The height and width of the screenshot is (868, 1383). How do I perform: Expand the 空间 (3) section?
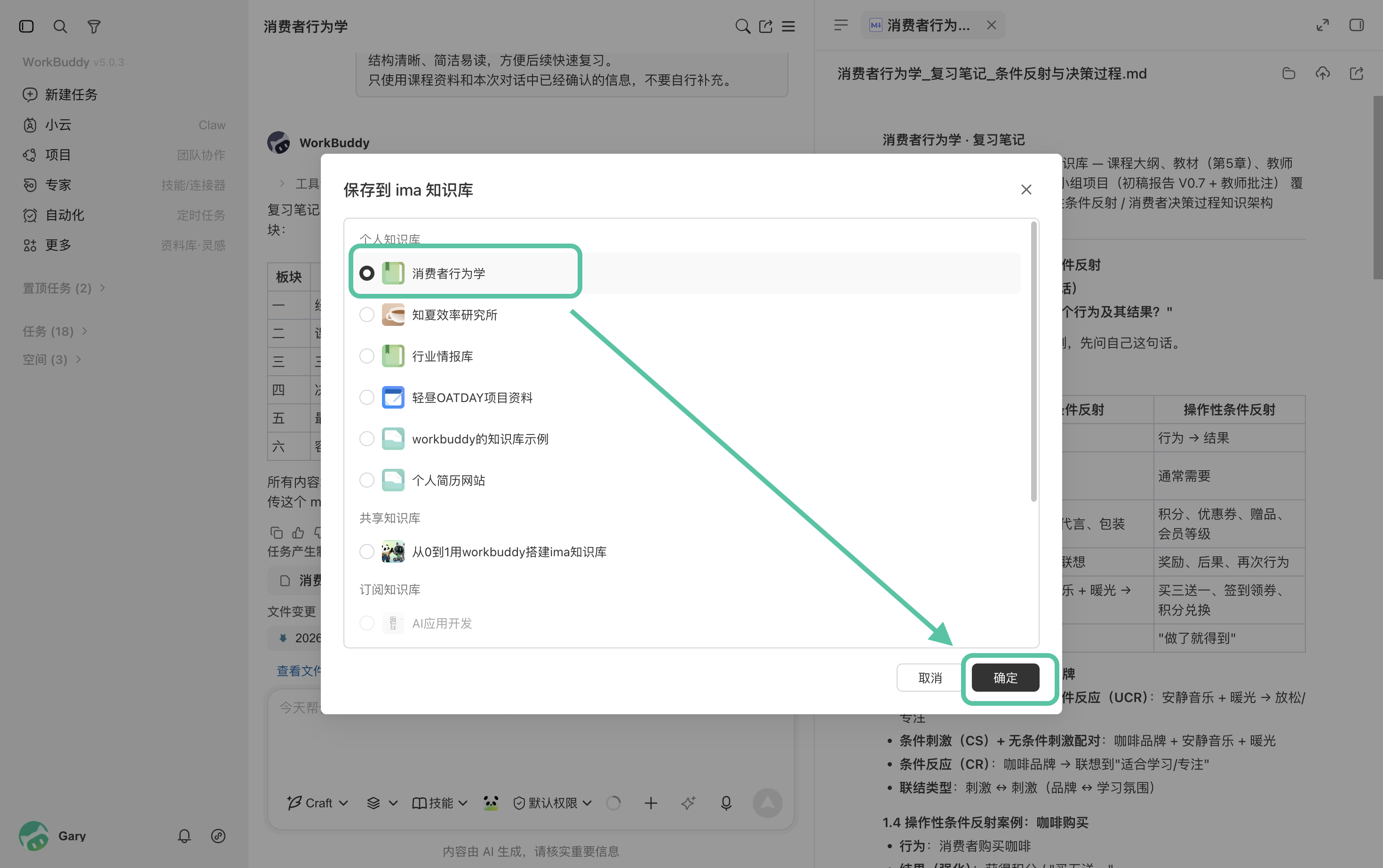(52, 359)
